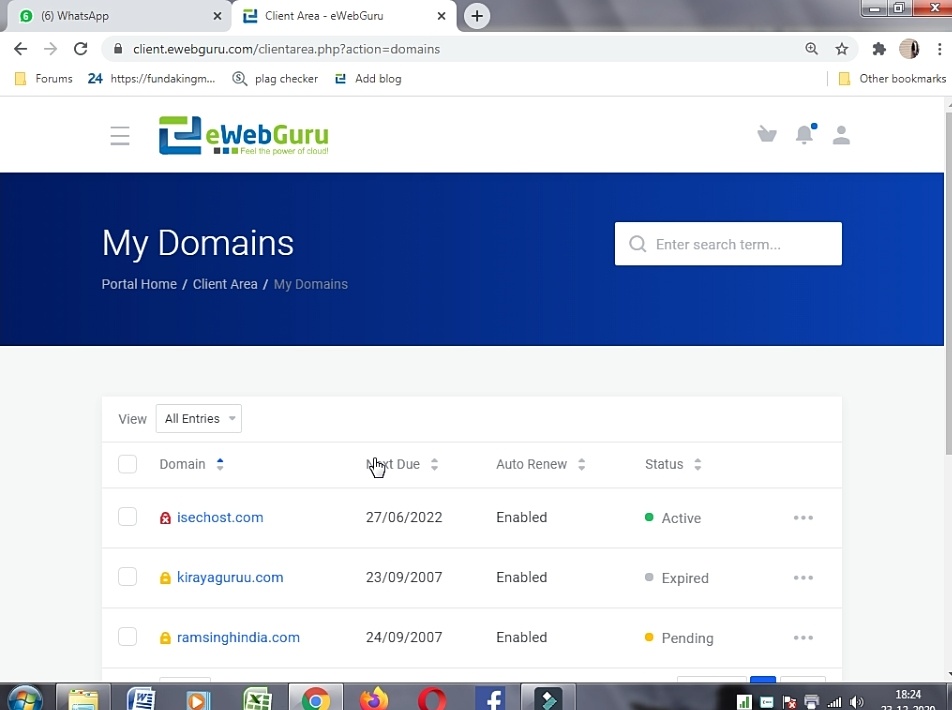952x710 pixels.
Task: Click the yellow lock icon beside ramsinghindia.com
Action: [x=165, y=638]
